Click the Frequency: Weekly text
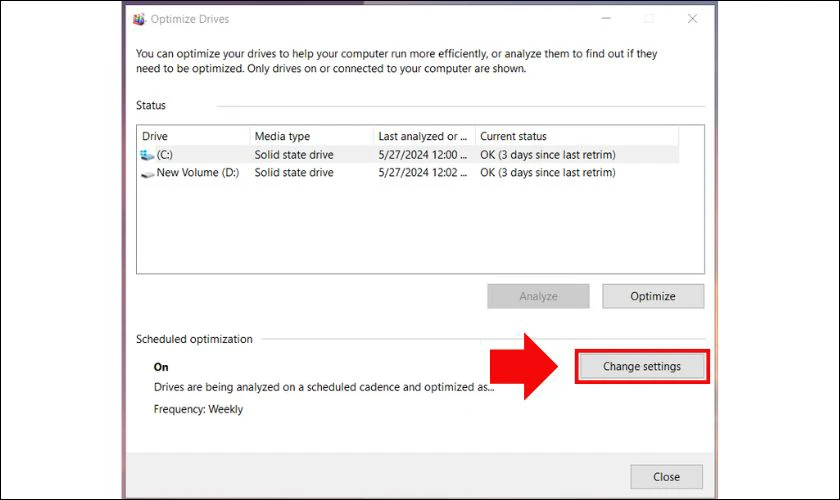 (198, 409)
